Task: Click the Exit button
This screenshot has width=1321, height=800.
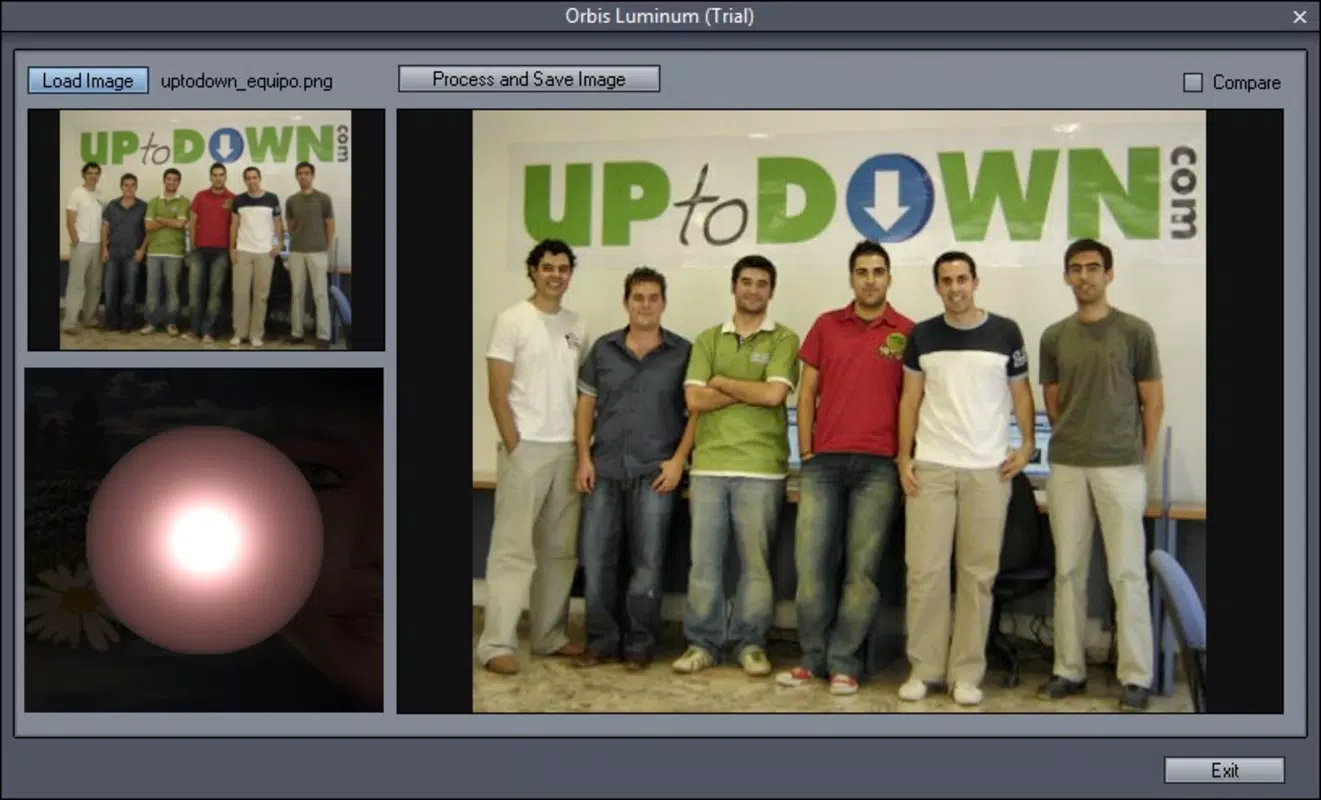Action: coord(1224,770)
